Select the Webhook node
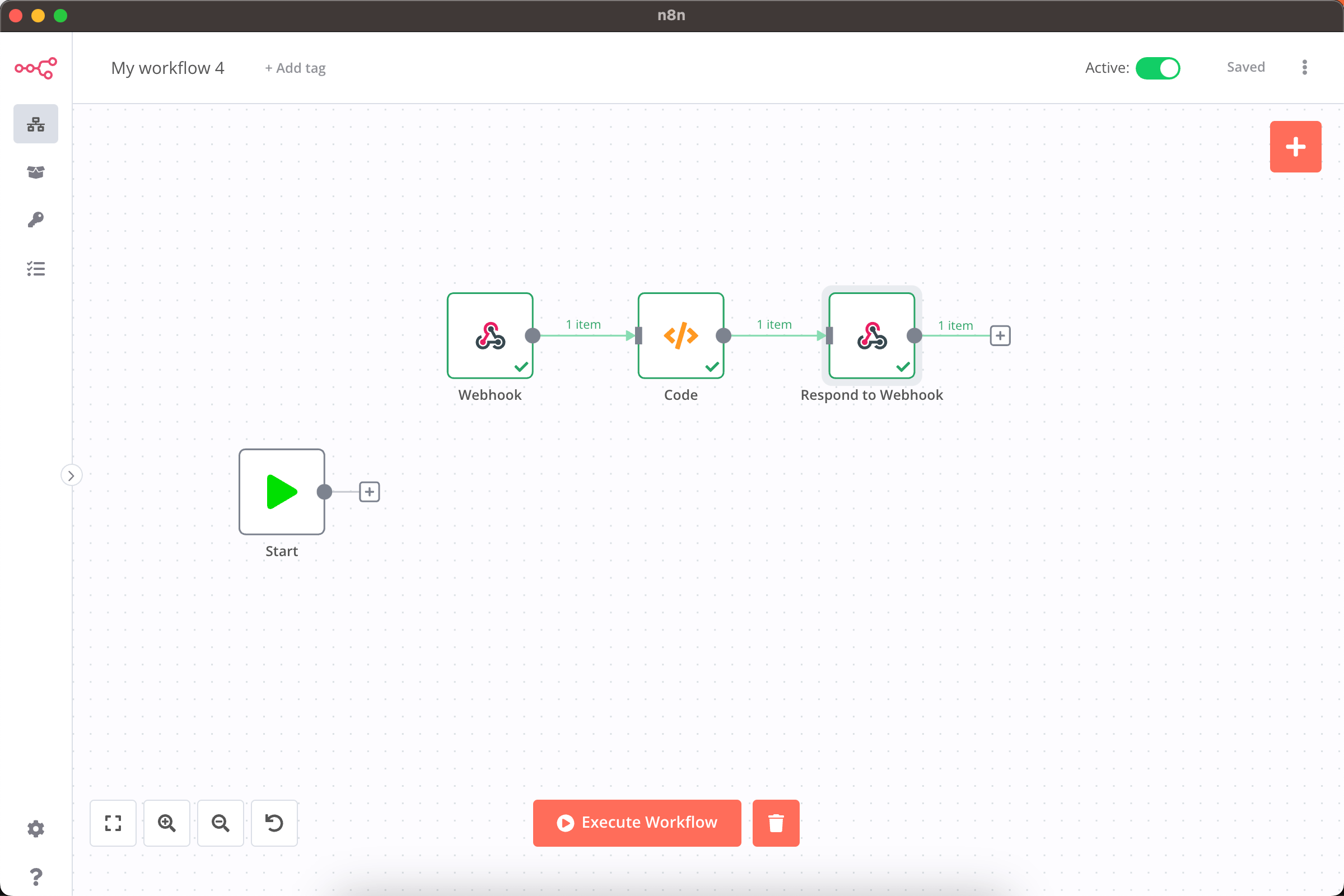 489,335
